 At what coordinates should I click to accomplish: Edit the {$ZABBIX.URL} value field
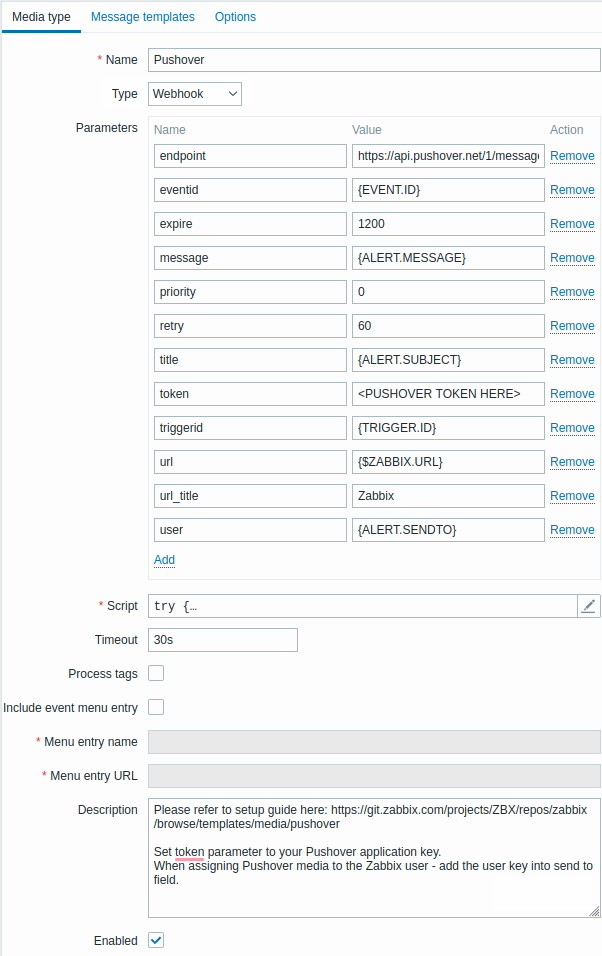pyautogui.click(x=448, y=462)
